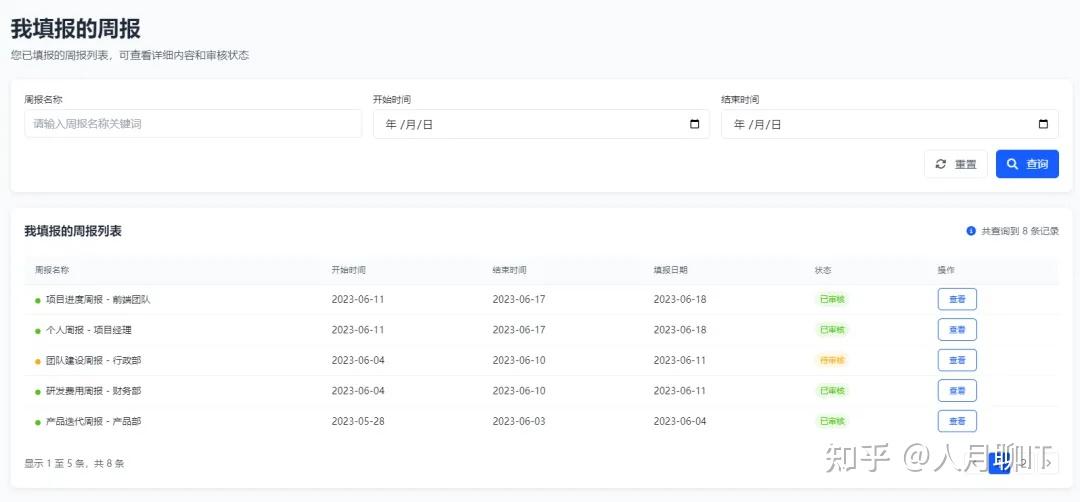Click fill date 2023-06-18 of 项目进度周报
This screenshot has width=1080, height=502.
pos(680,300)
